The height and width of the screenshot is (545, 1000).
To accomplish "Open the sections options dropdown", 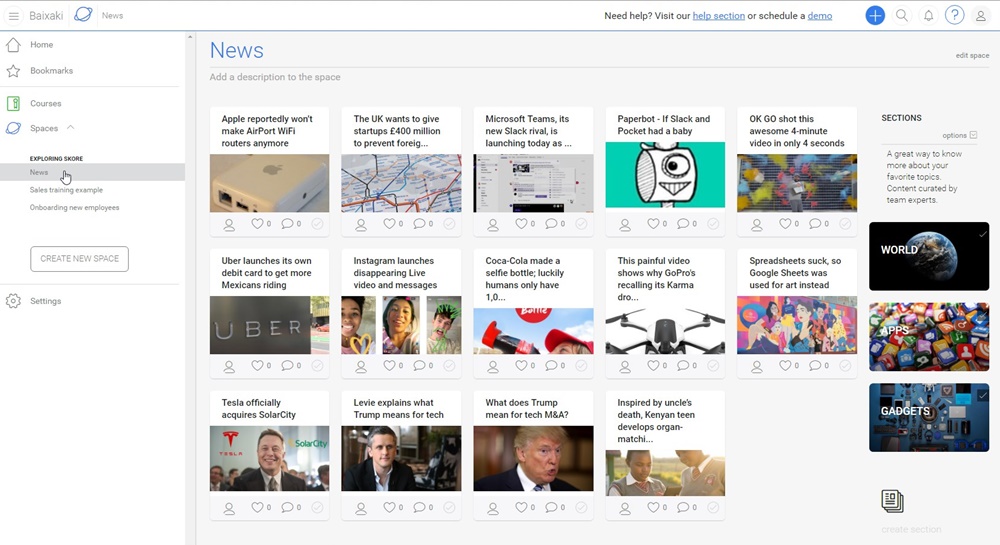I will [959, 135].
